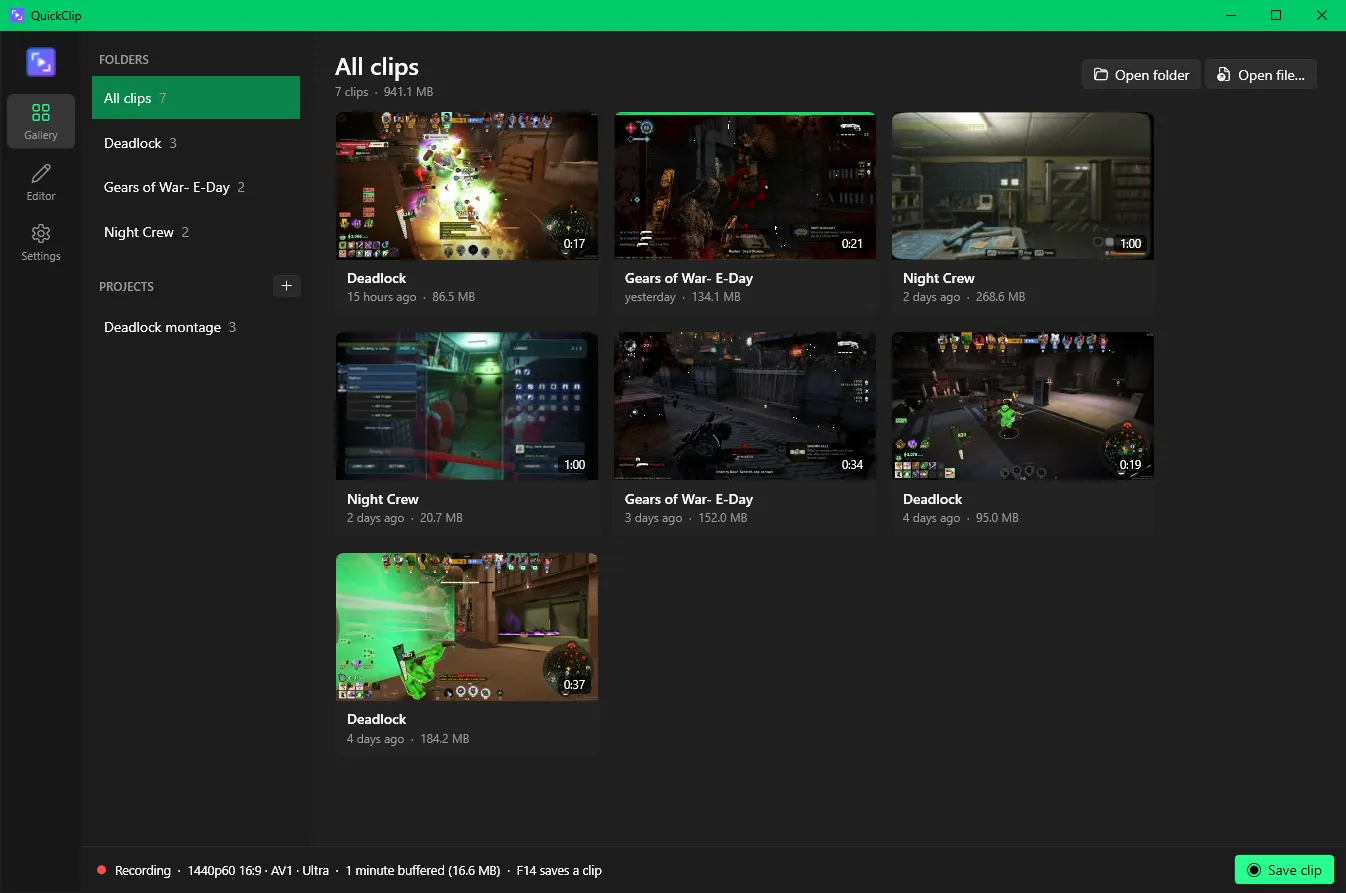Open the 0:17 Deadlock clip thumbnail
1346x893 pixels.
(x=467, y=186)
